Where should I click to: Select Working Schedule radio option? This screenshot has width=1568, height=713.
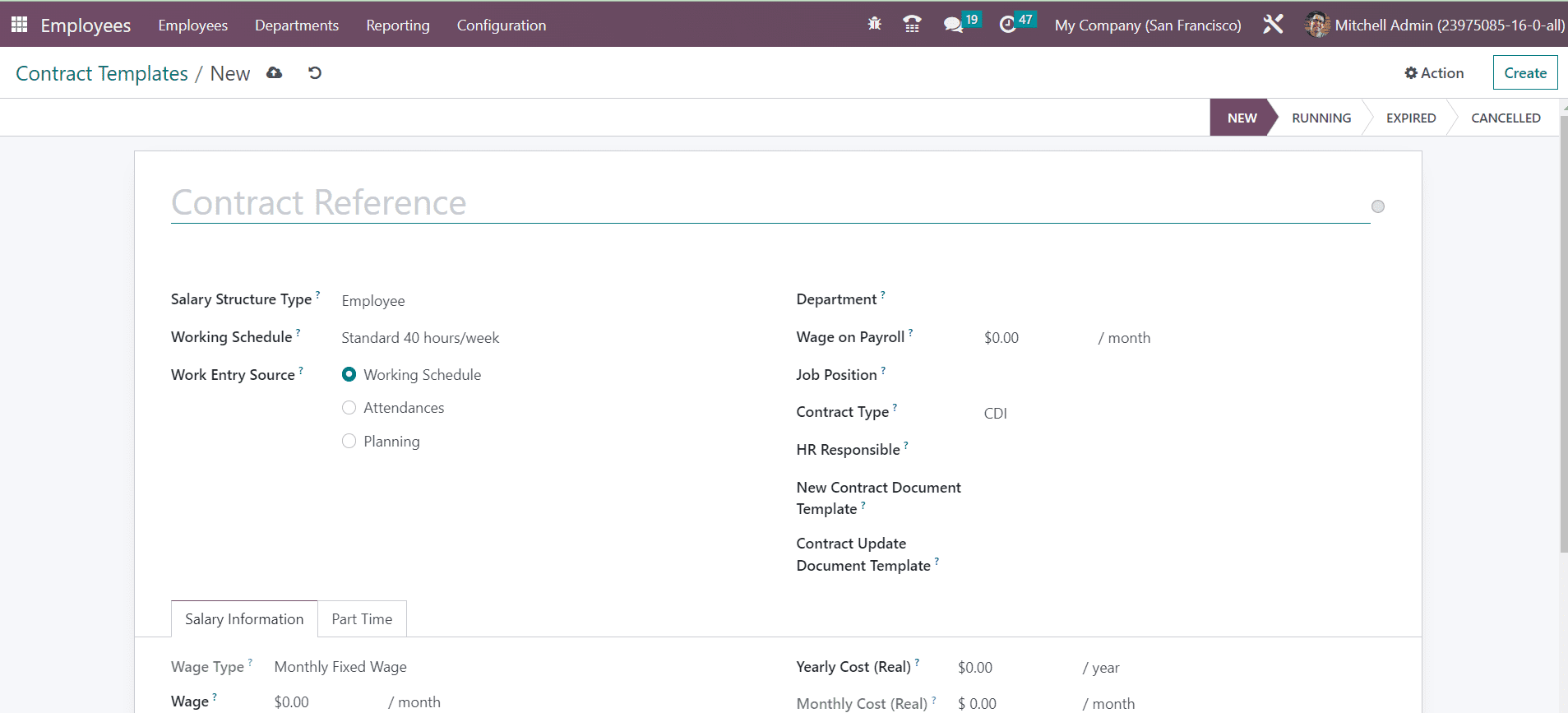[x=349, y=375]
